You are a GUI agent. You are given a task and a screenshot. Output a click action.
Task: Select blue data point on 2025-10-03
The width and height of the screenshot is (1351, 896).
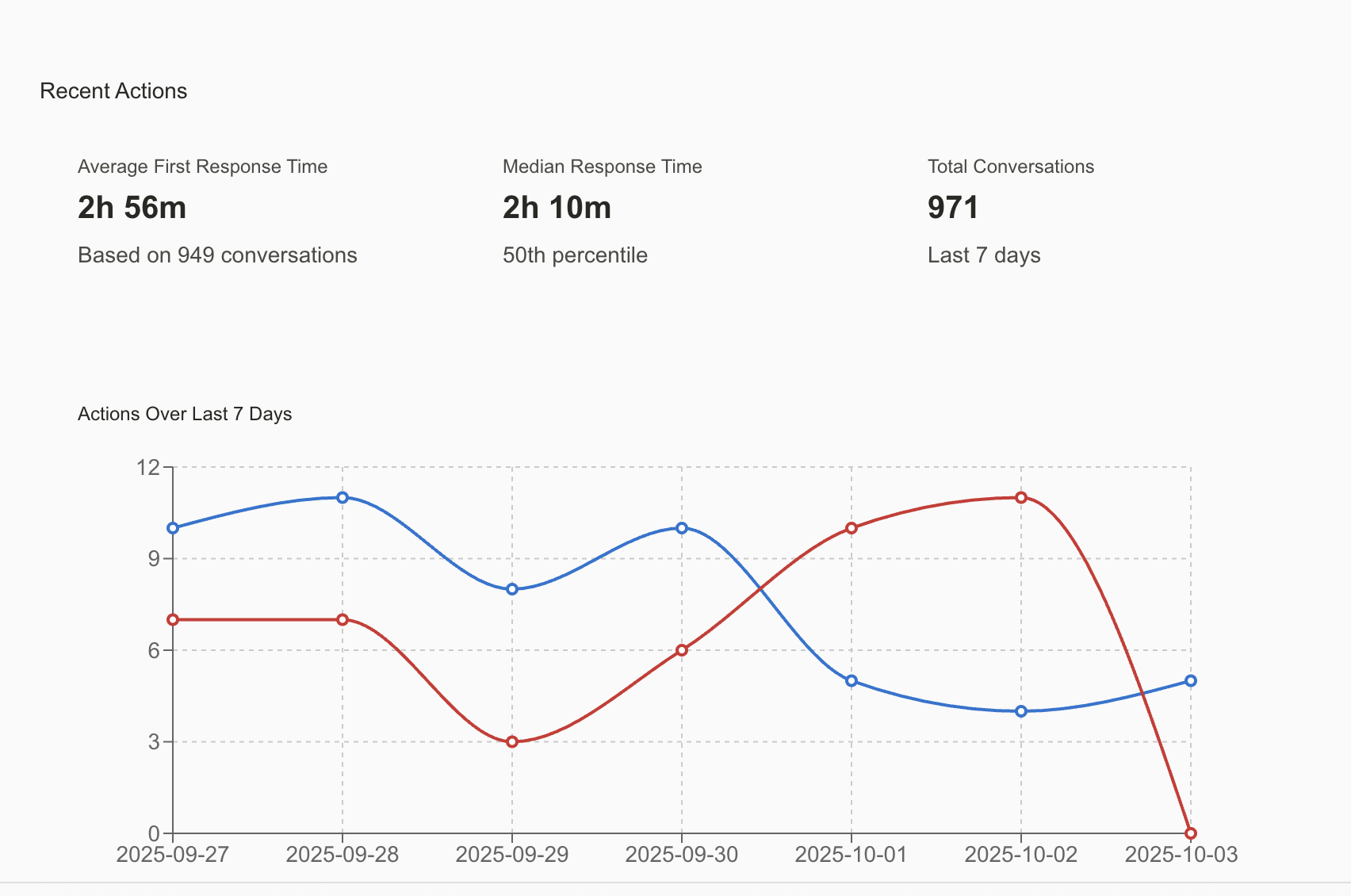[x=1191, y=681]
